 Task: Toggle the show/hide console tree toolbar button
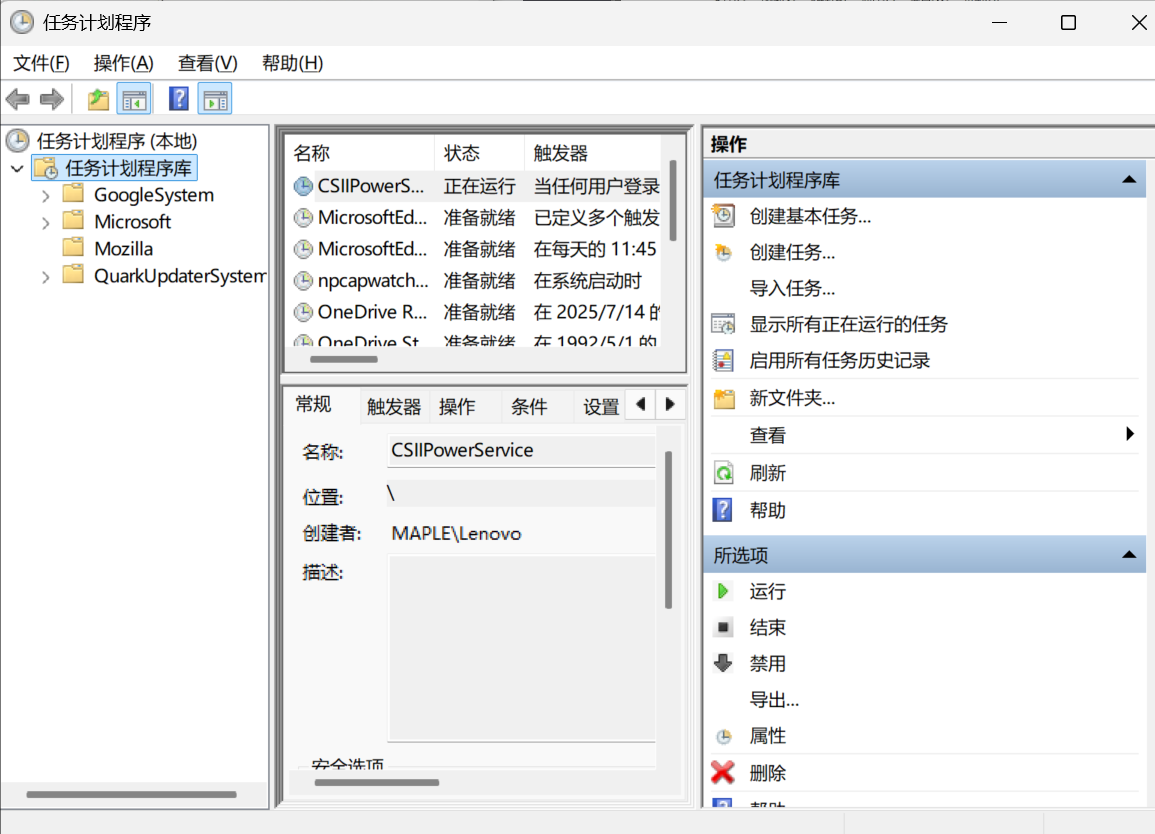[x=134, y=99]
